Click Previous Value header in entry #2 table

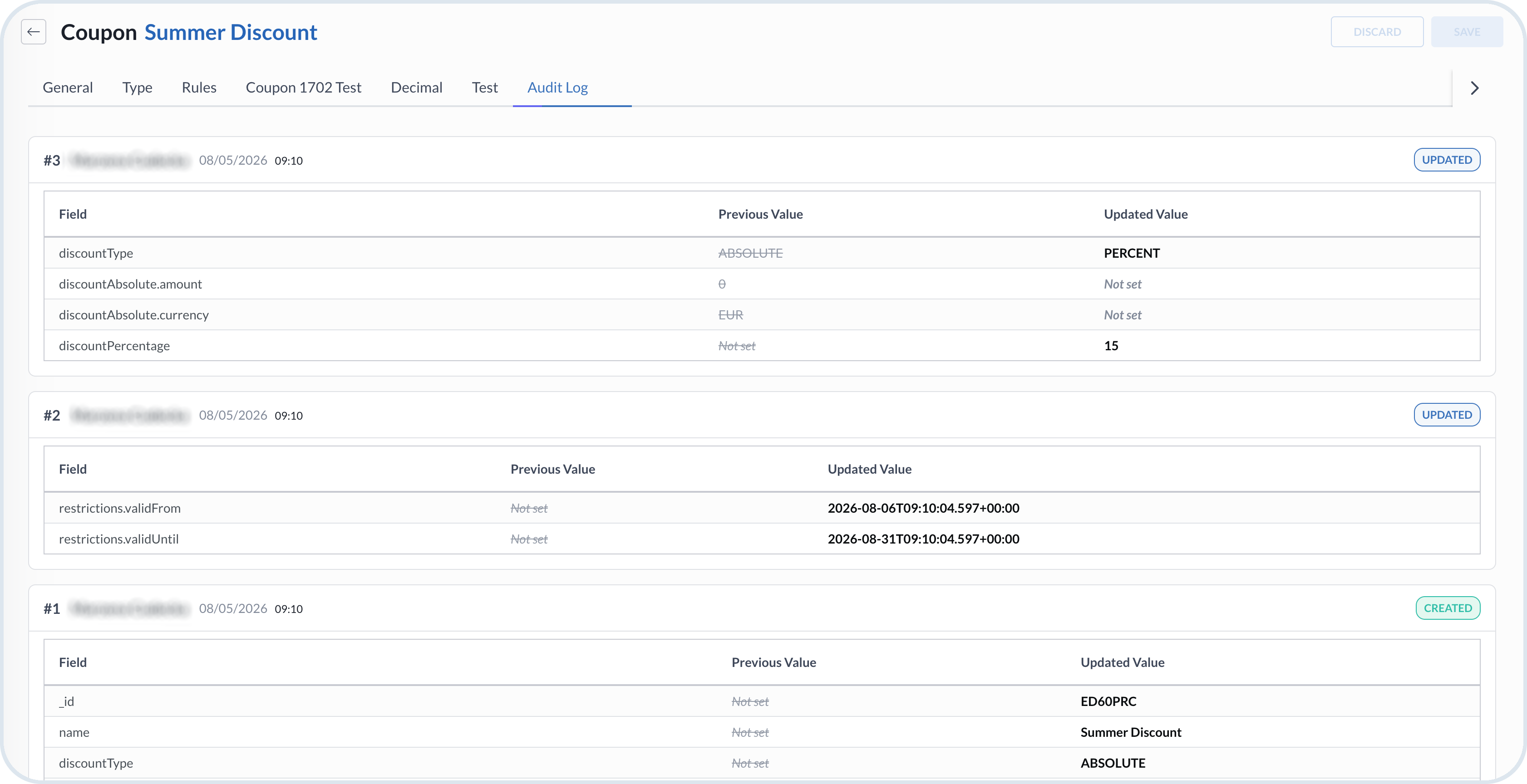(x=552, y=469)
